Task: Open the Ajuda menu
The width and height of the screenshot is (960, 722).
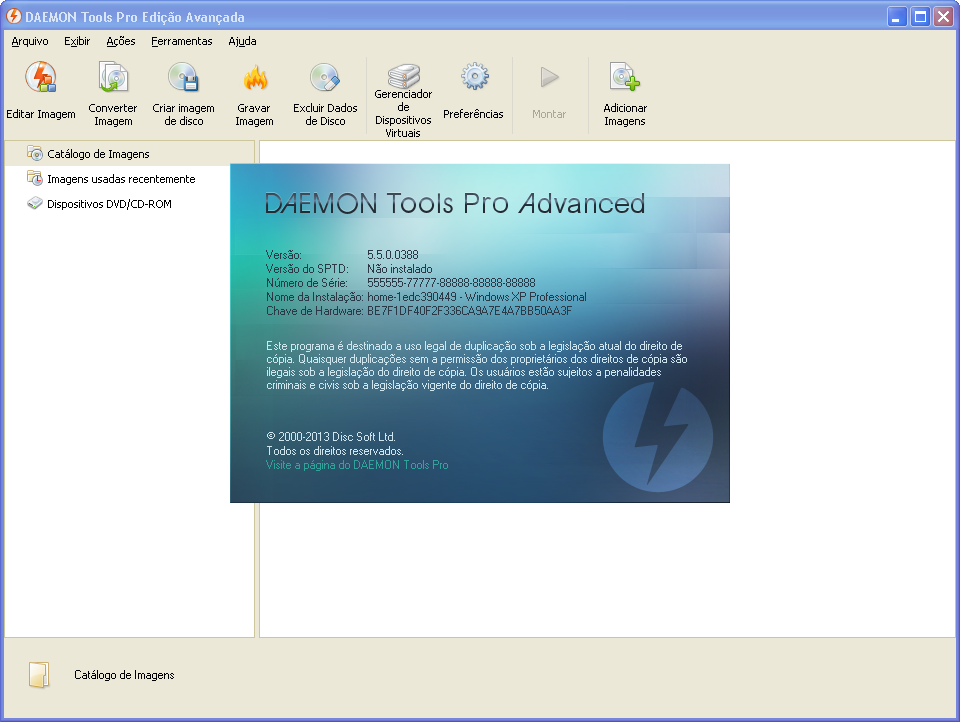Action: 242,41
